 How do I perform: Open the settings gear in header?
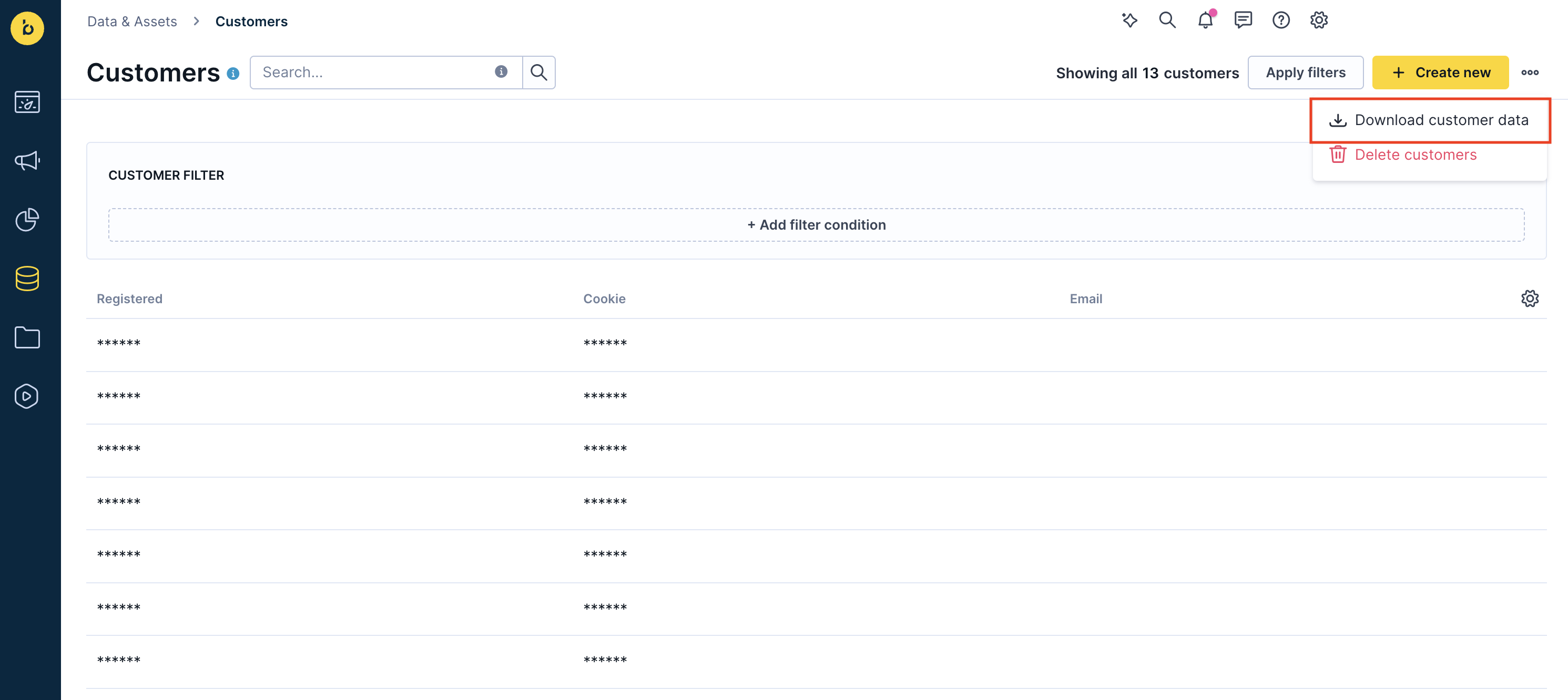[1318, 20]
